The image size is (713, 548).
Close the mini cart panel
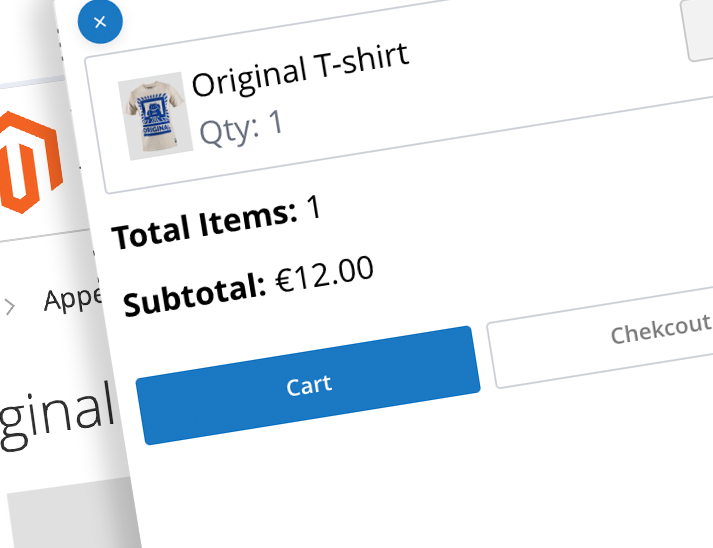coord(99,22)
